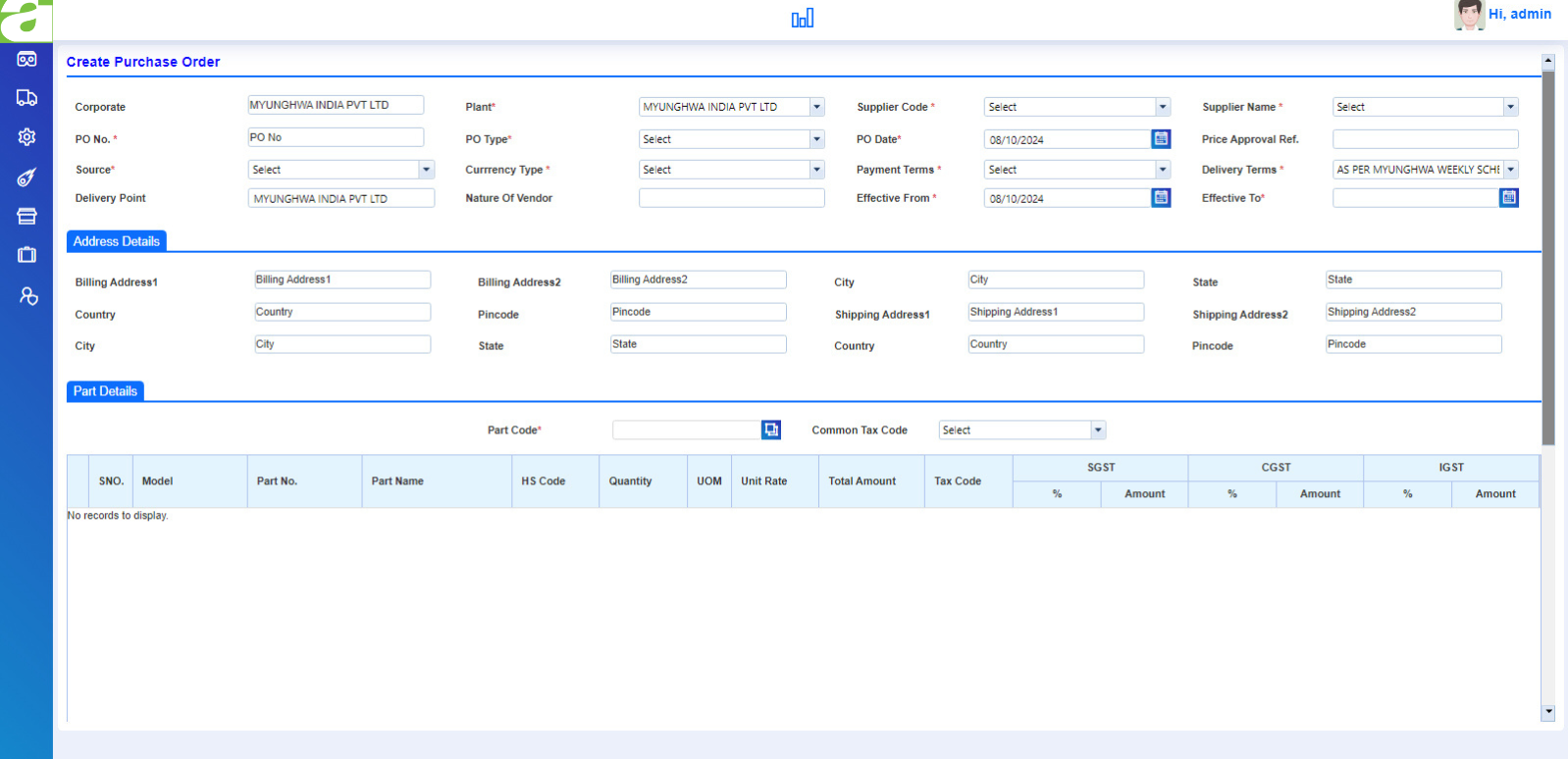The height and width of the screenshot is (759, 1568).
Task: Open the delivery truck sidebar module
Action: 26,98
